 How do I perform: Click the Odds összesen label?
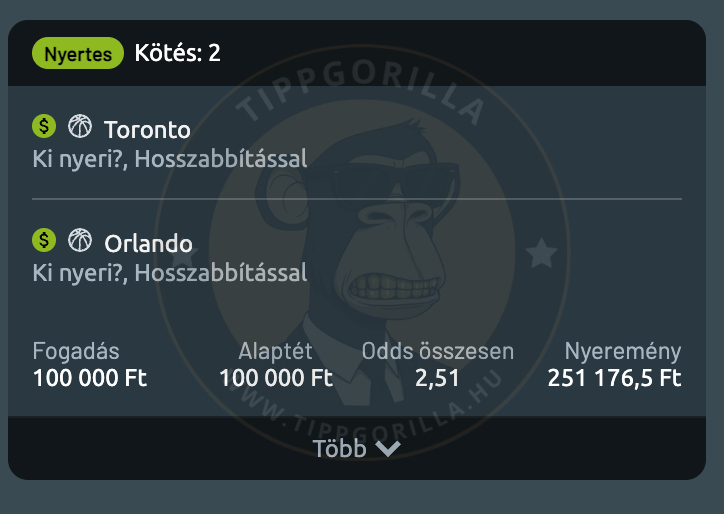click(x=438, y=351)
